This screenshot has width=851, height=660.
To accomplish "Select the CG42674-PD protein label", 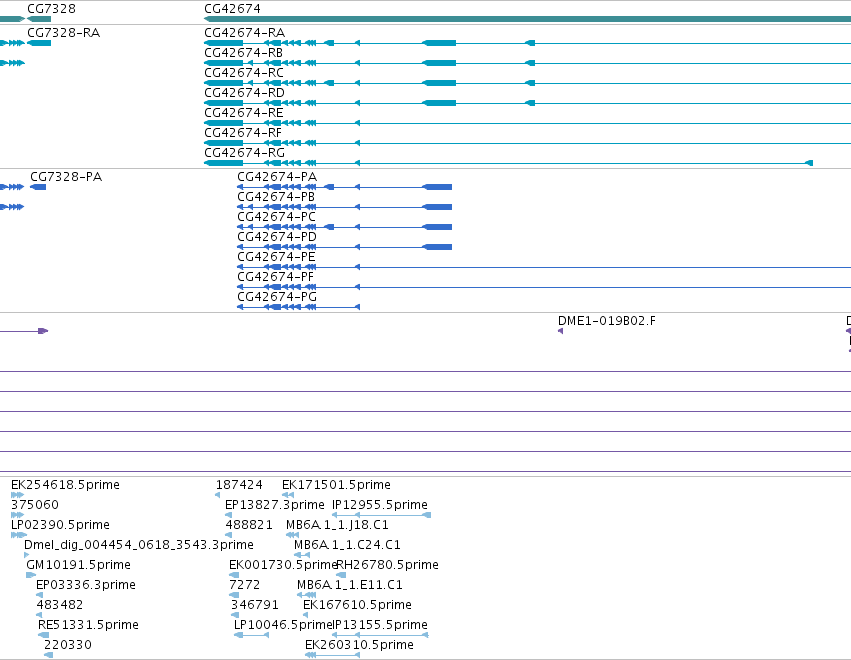I will [x=277, y=237].
